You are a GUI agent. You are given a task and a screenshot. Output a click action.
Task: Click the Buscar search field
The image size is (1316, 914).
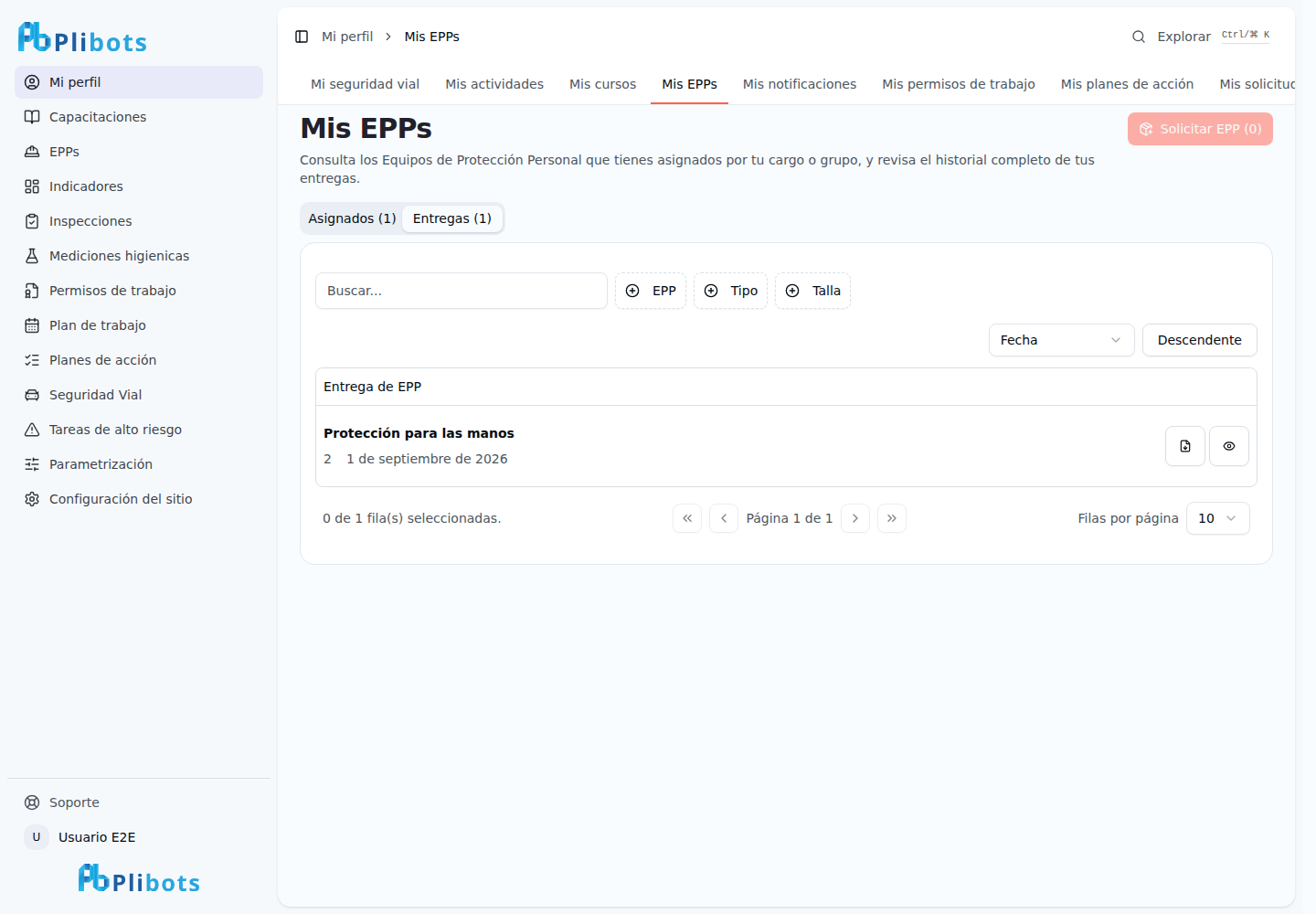(462, 291)
